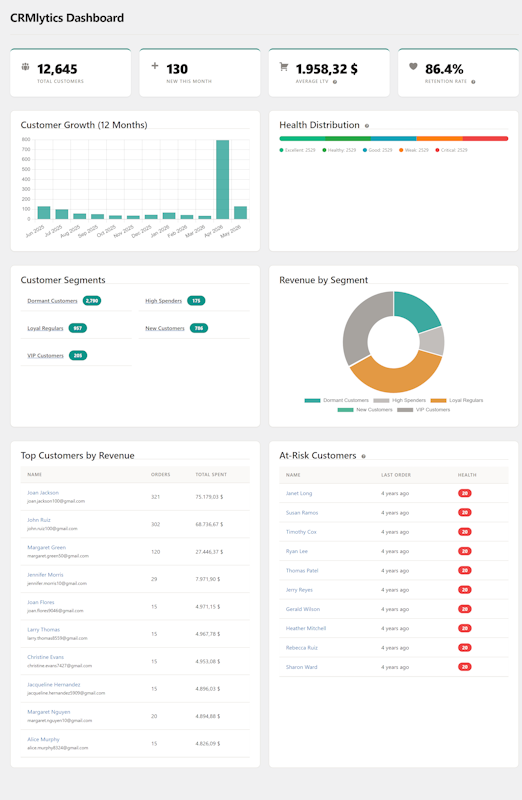Image resolution: width=522 pixels, height=800 pixels.
Task: Toggle Dormant Customers in the donut chart legend
Action: [336, 401]
